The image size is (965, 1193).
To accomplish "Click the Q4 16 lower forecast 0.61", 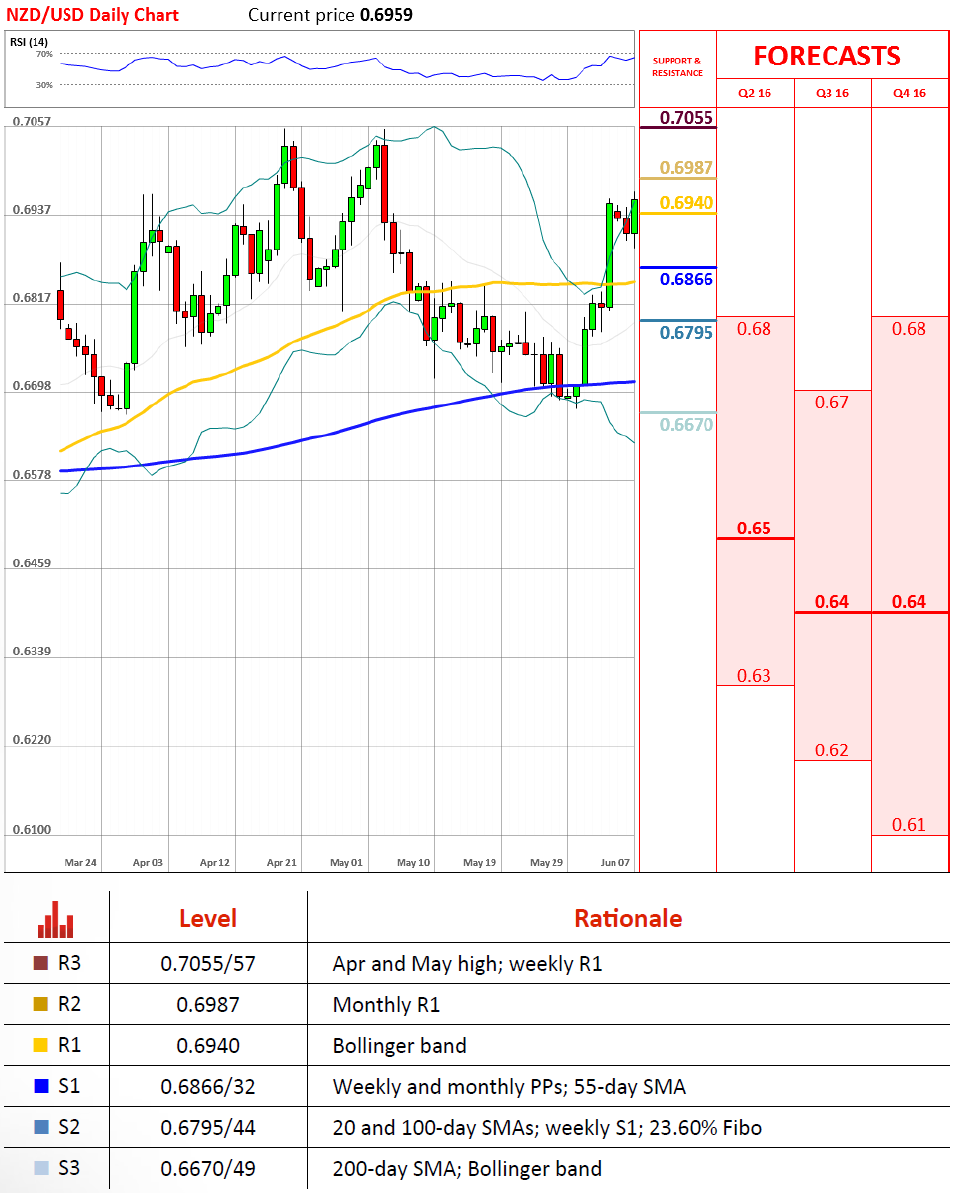I will pyautogui.click(x=909, y=825).
